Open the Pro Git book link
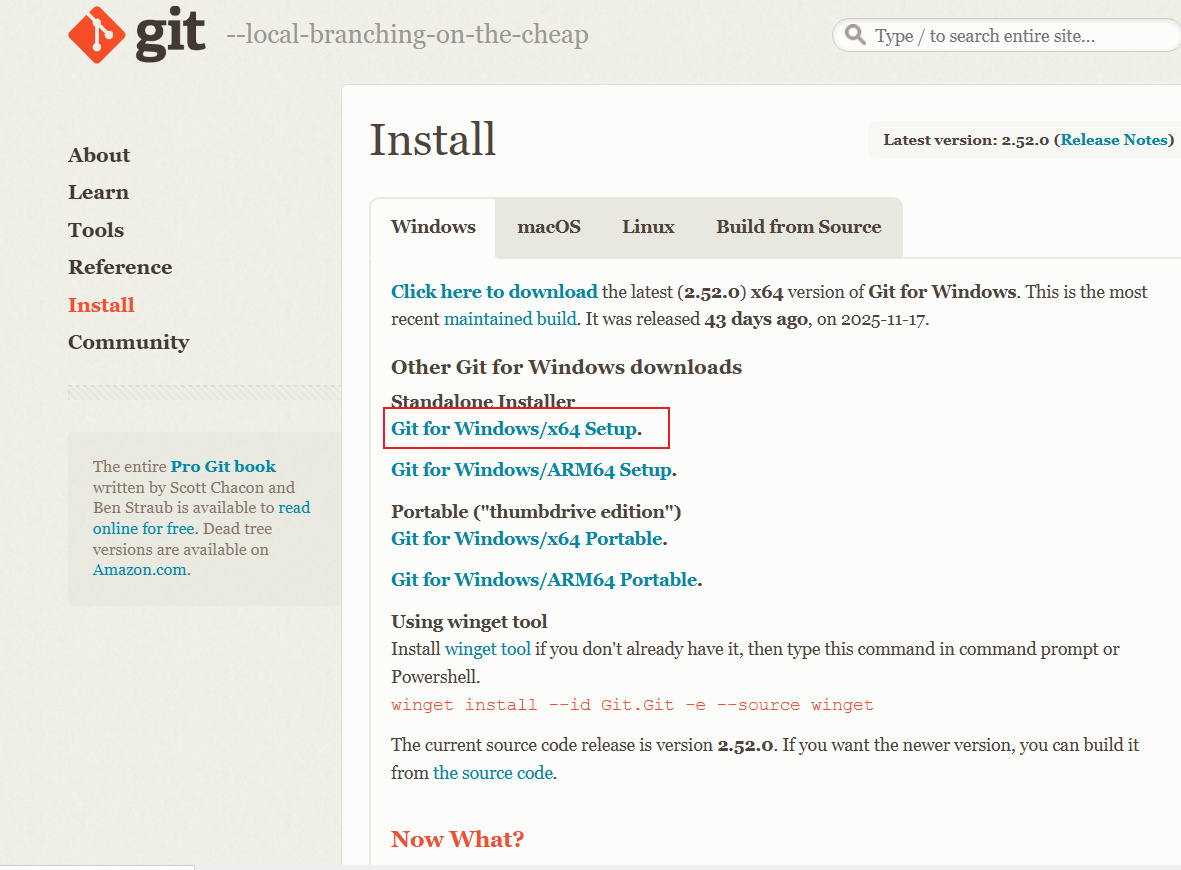This screenshot has height=870, width=1181. (x=223, y=467)
